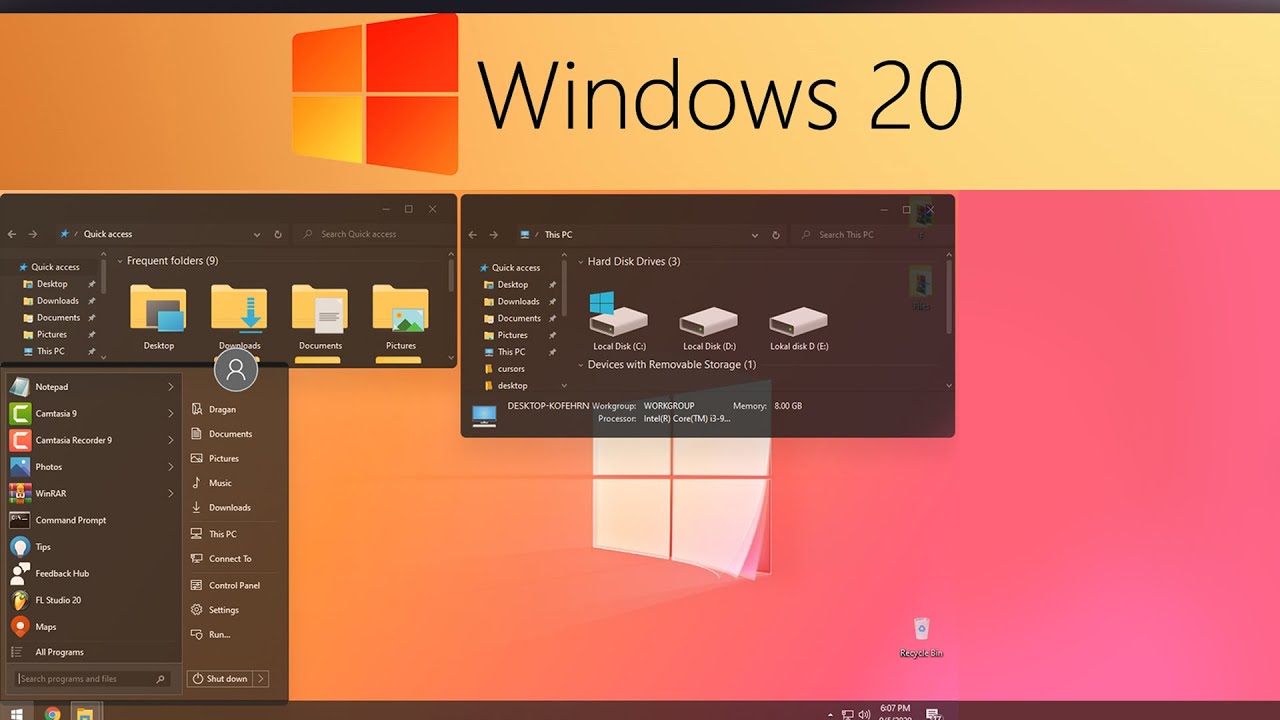Expand Notepad jump list arrow
The image size is (1280, 720).
coord(171,386)
